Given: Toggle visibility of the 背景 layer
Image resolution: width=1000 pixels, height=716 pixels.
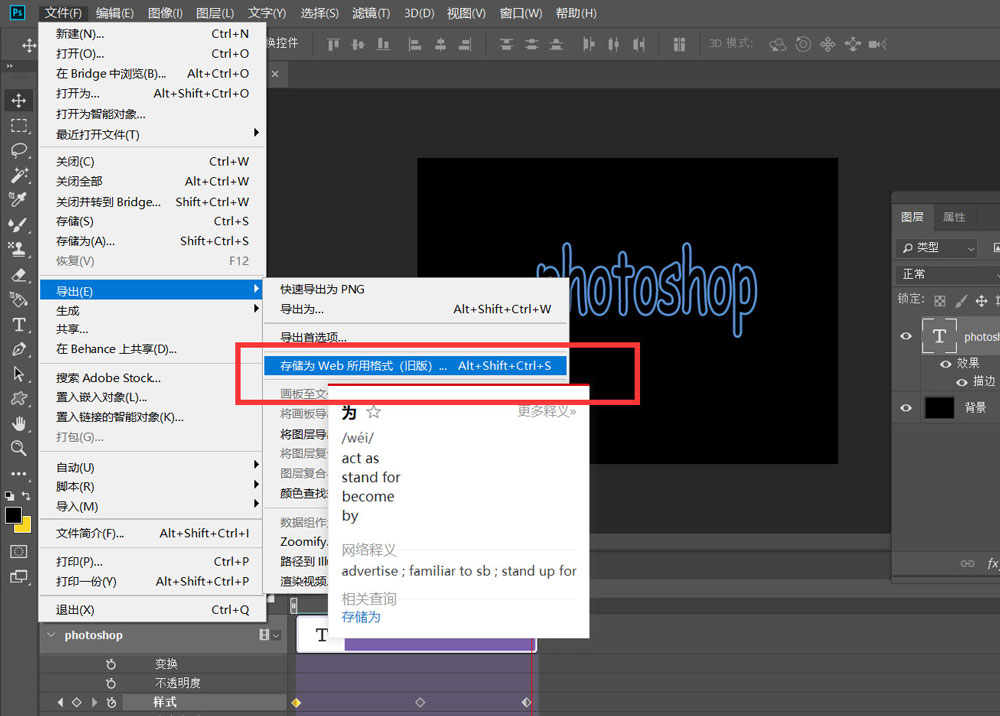Looking at the screenshot, I should (x=906, y=408).
